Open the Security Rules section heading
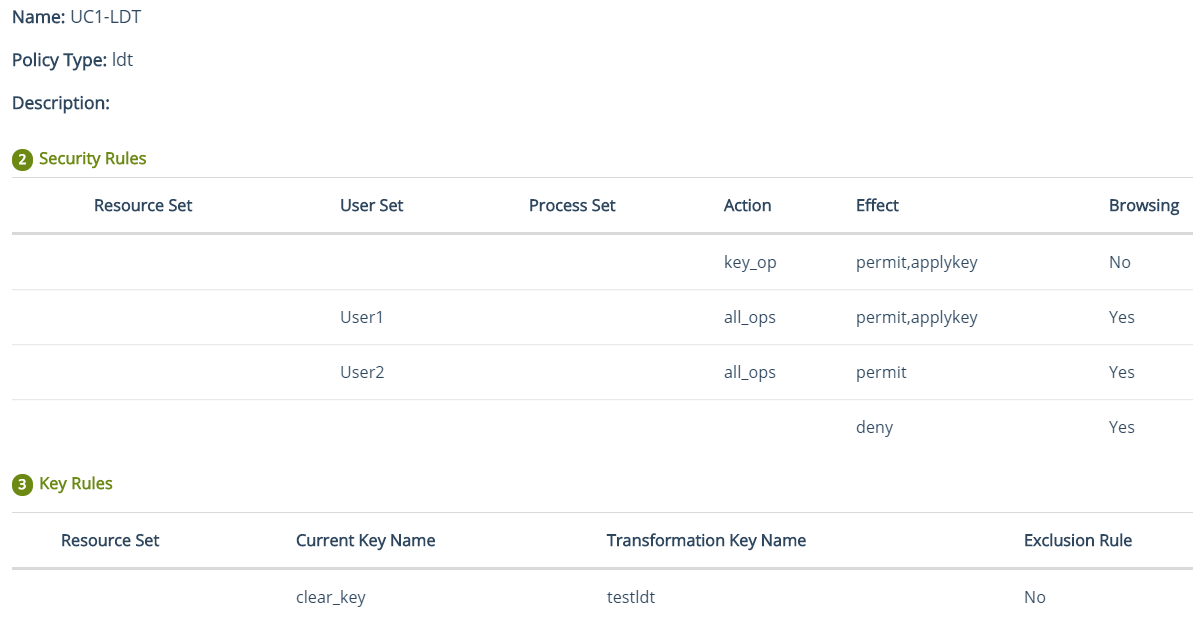 (92, 159)
